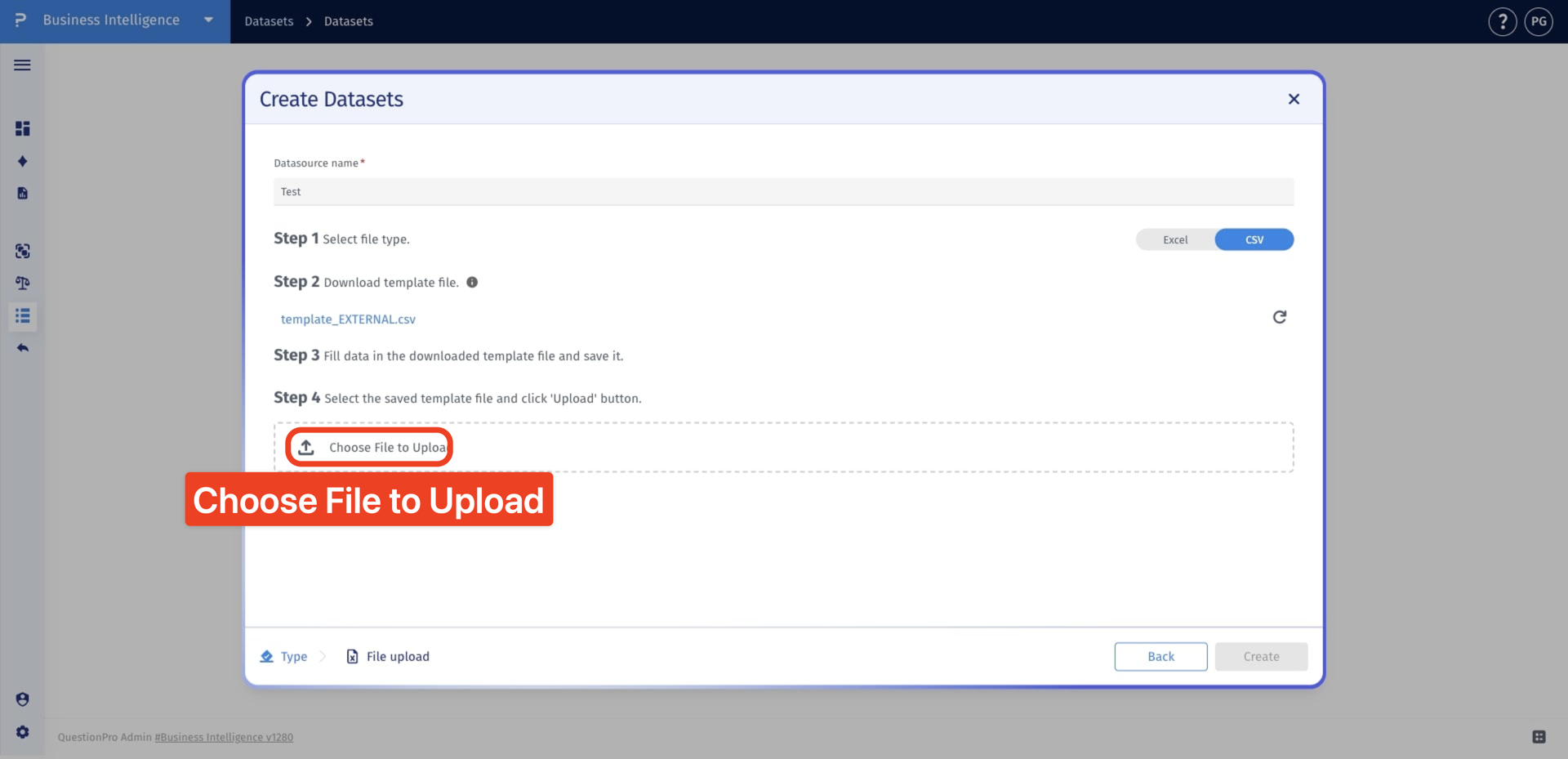Click the Back button
Screen dimensions: 1568x759
[x=1160, y=657]
